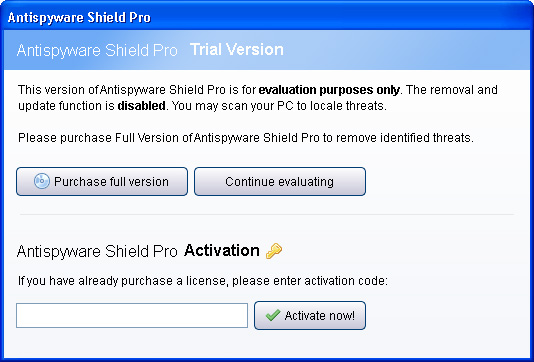Click the Purchase full version button
Viewport: 534px width, 362px height.
coord(102,182)
